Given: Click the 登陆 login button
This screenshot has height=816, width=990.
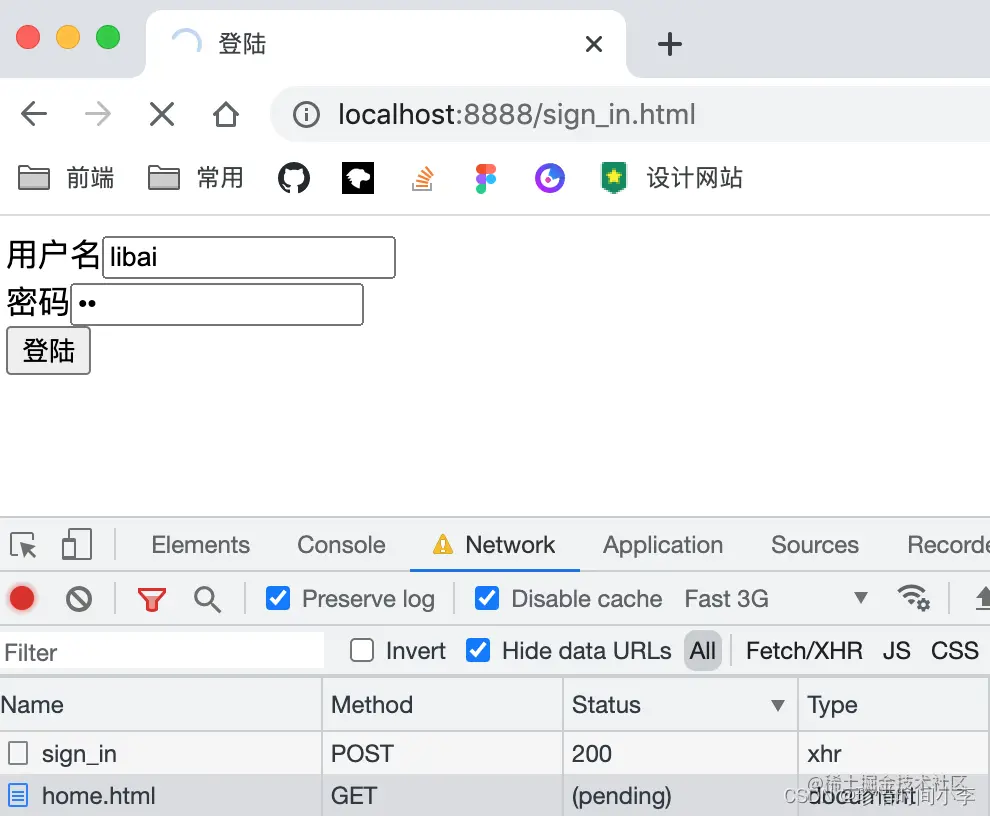Looking at the screenshot, I should [x=48, y=350].
